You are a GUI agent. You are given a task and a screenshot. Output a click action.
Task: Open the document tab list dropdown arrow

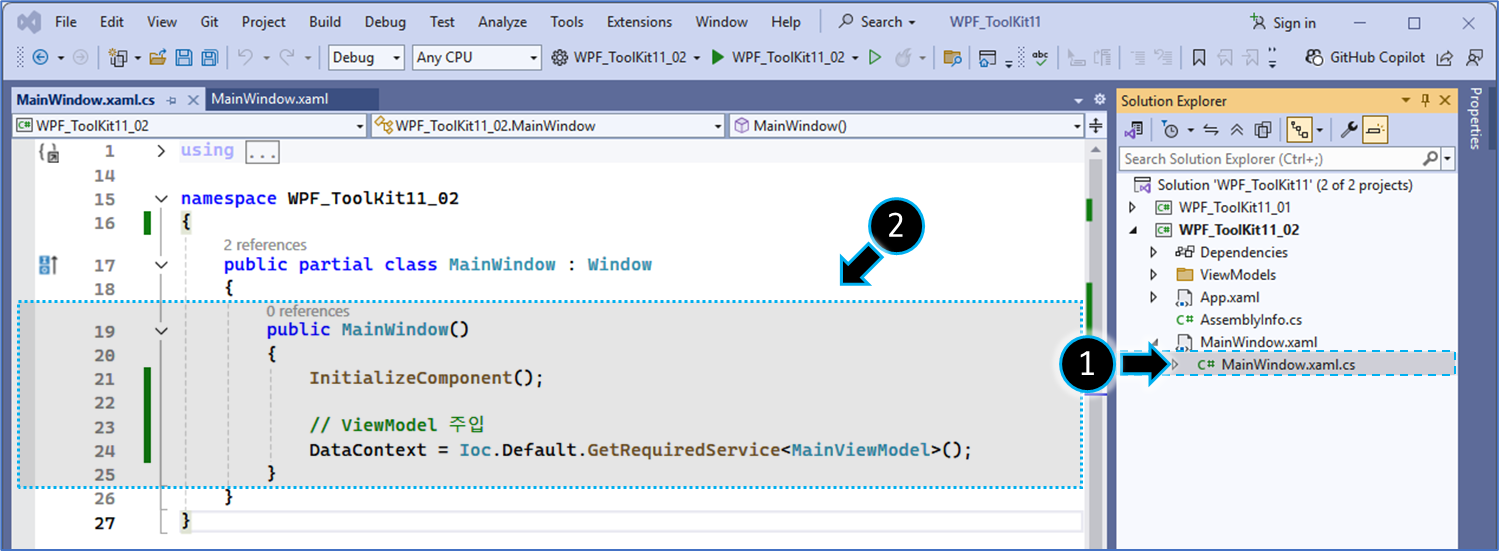pyautogui.click(x=1078, y=101)
